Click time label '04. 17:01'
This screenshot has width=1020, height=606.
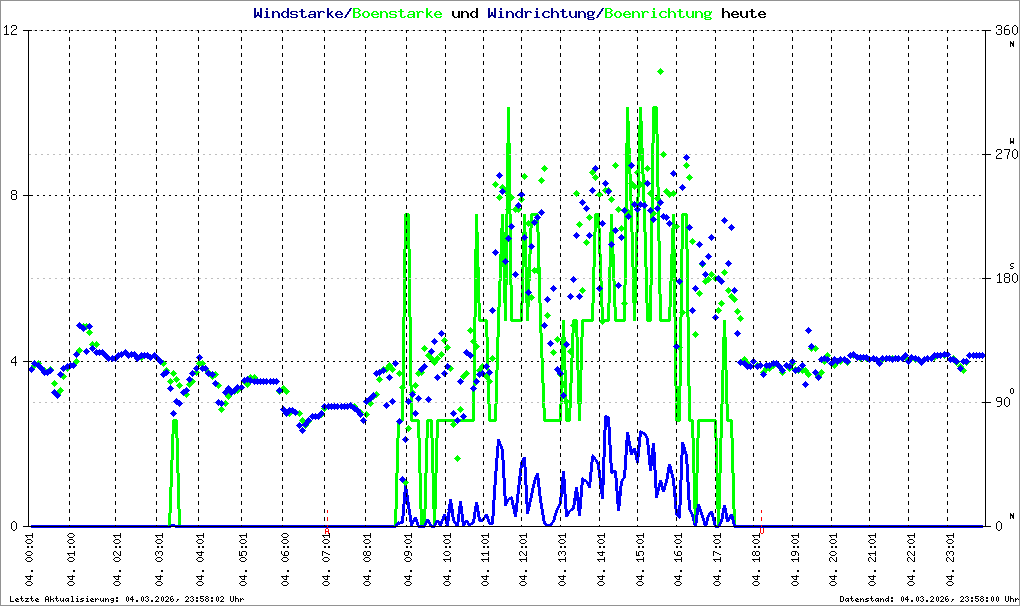(x=717, y=560)
